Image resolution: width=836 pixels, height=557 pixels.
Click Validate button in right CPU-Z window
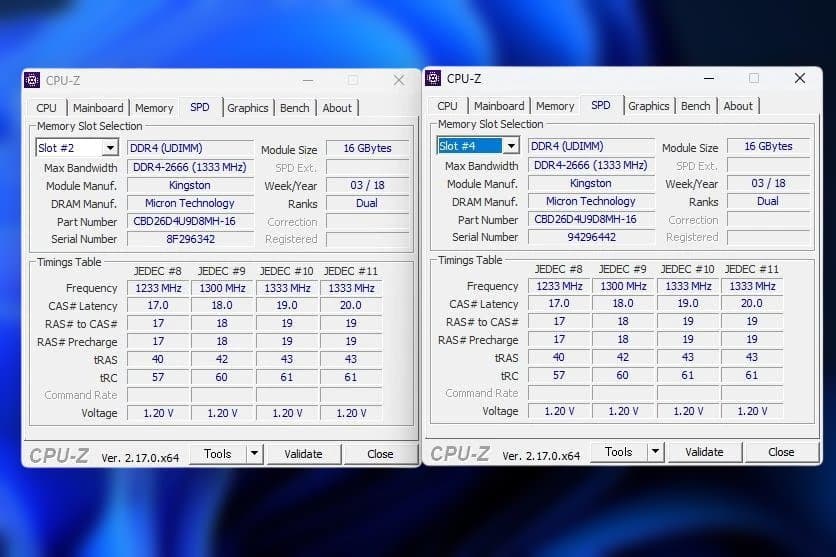704,451
